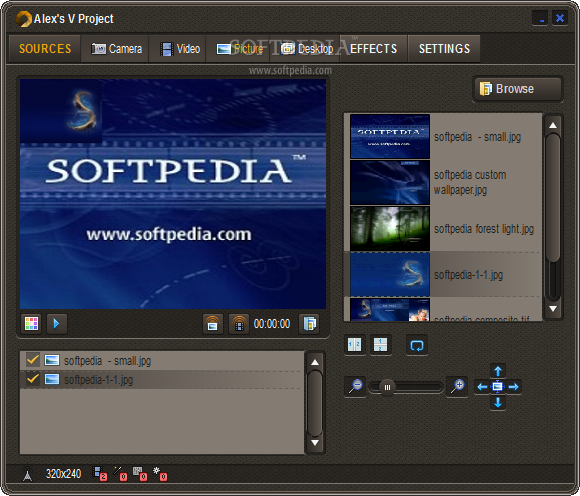Click the horizontal split layout icon
Screen dimensions: 580x496
click(381, 345)
